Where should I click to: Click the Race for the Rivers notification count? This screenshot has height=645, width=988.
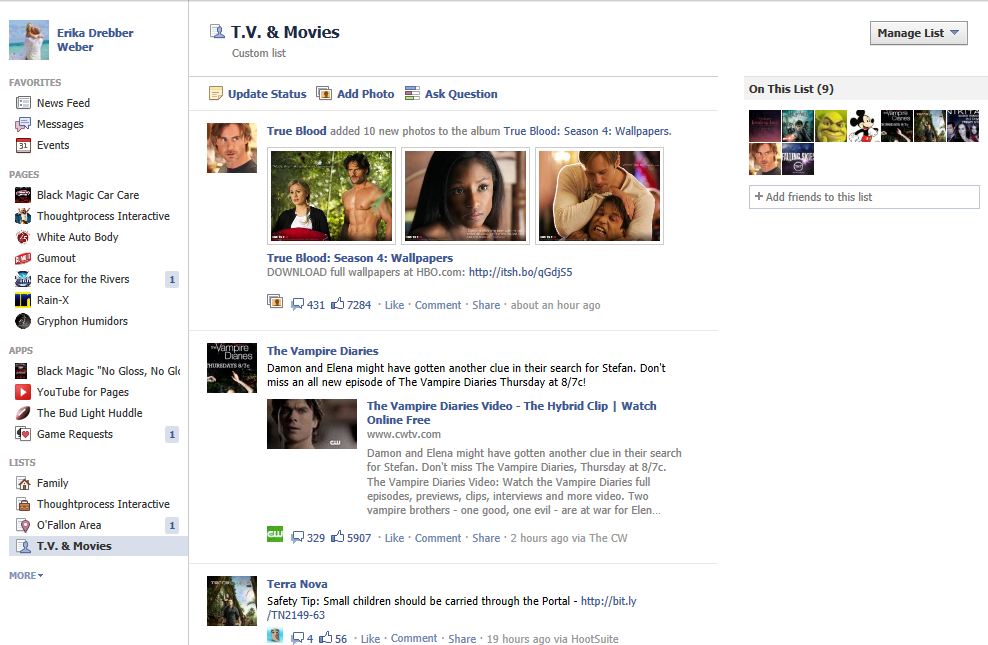coord(172,279)
